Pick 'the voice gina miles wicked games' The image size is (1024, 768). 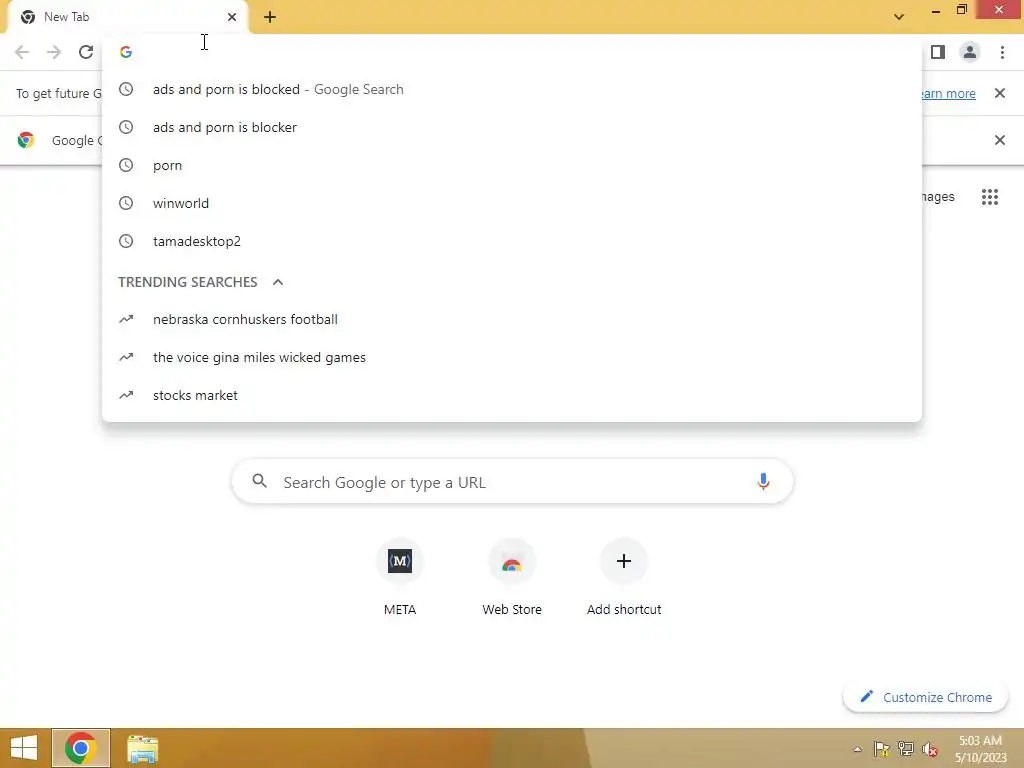pos(511,357)
